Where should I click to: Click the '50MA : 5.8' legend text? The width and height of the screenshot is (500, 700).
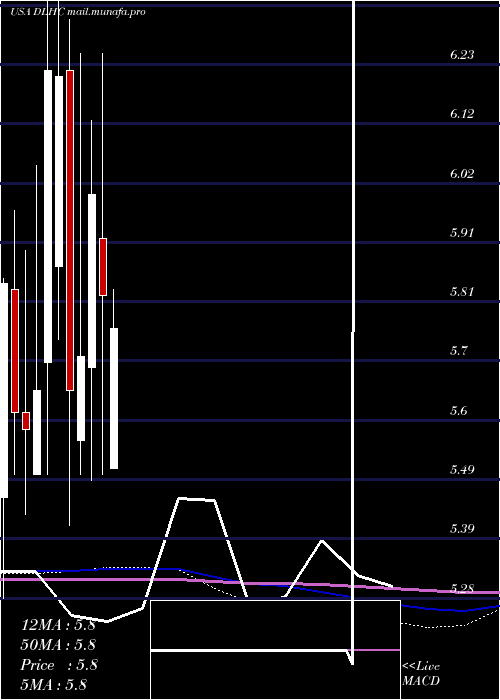point(58,645)
